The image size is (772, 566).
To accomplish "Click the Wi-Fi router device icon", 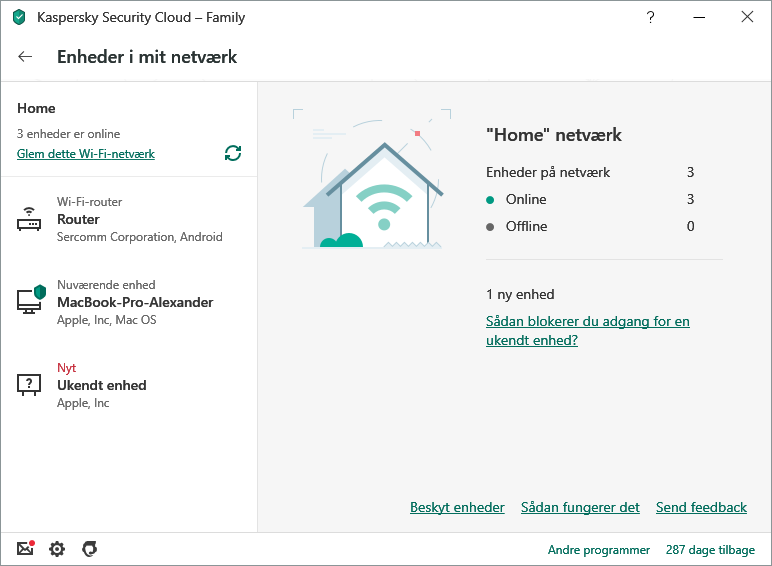I will 30,220.
